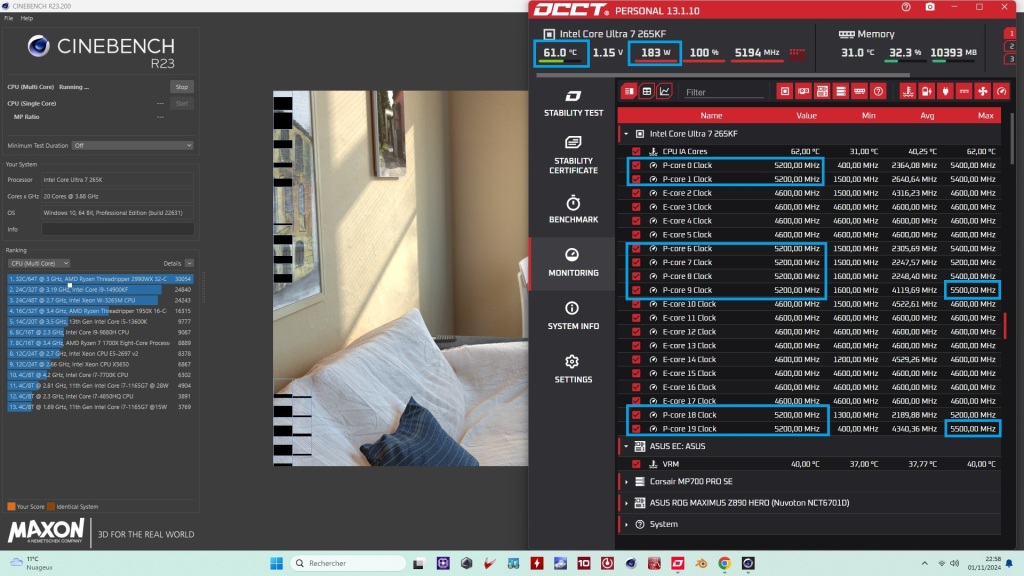1024x576 pixels.
Task: Collapse the ASUS EC: ASUS sensor group
Action: tap(626, 447)
